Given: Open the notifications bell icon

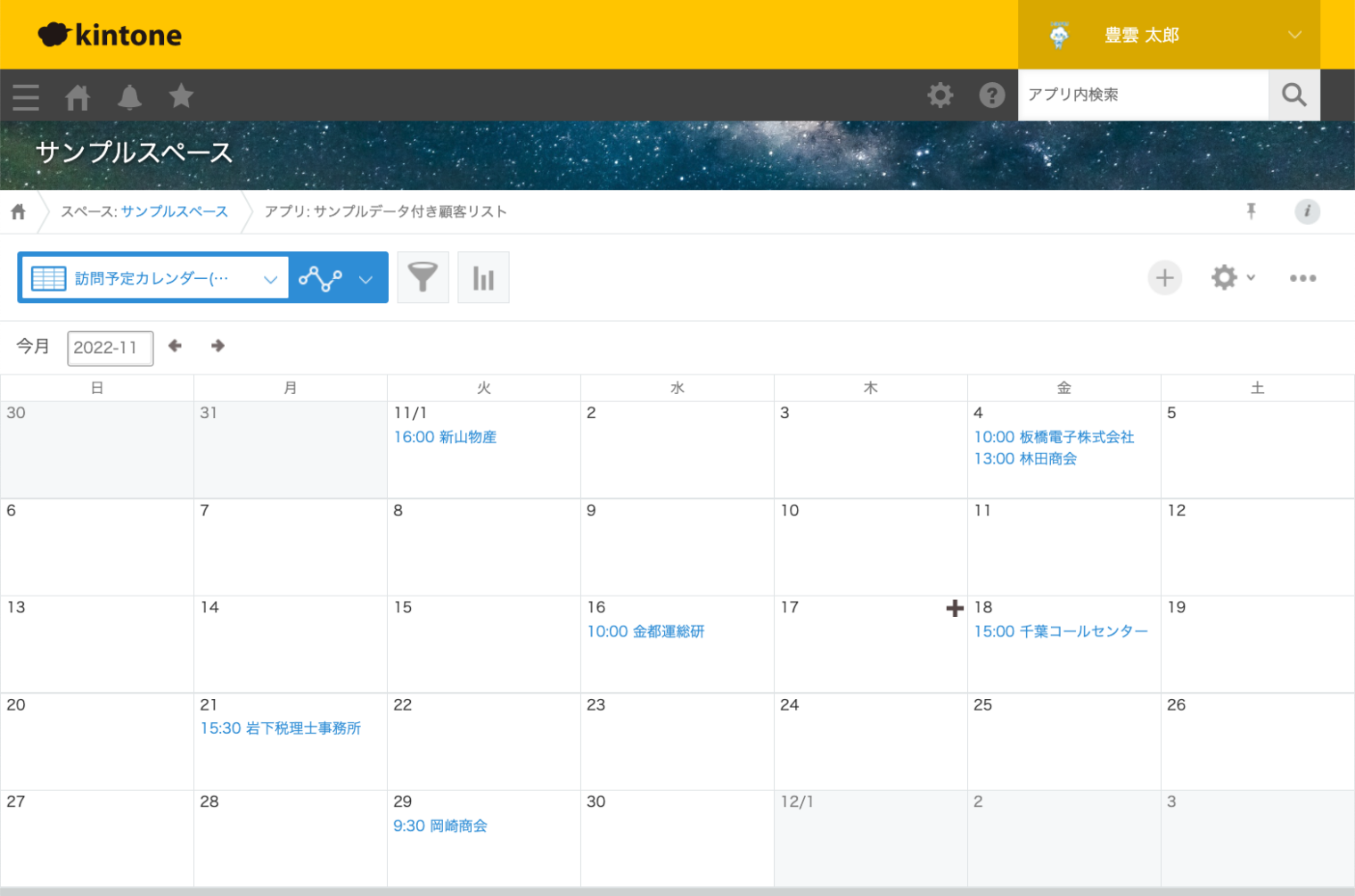Looking at the screenshot, I should click(129, 95).
